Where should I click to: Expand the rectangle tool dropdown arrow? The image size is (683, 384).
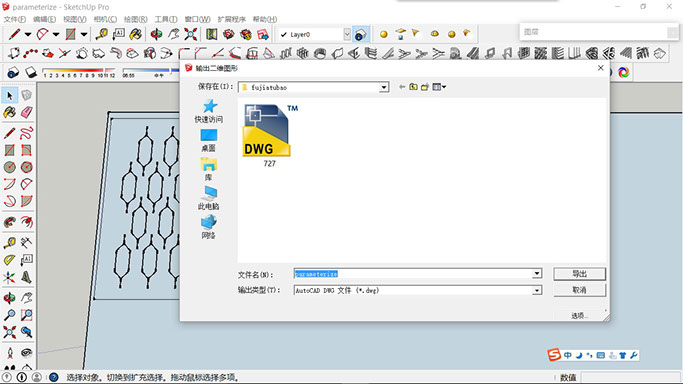pyautogui.click(x=84, y=34)
